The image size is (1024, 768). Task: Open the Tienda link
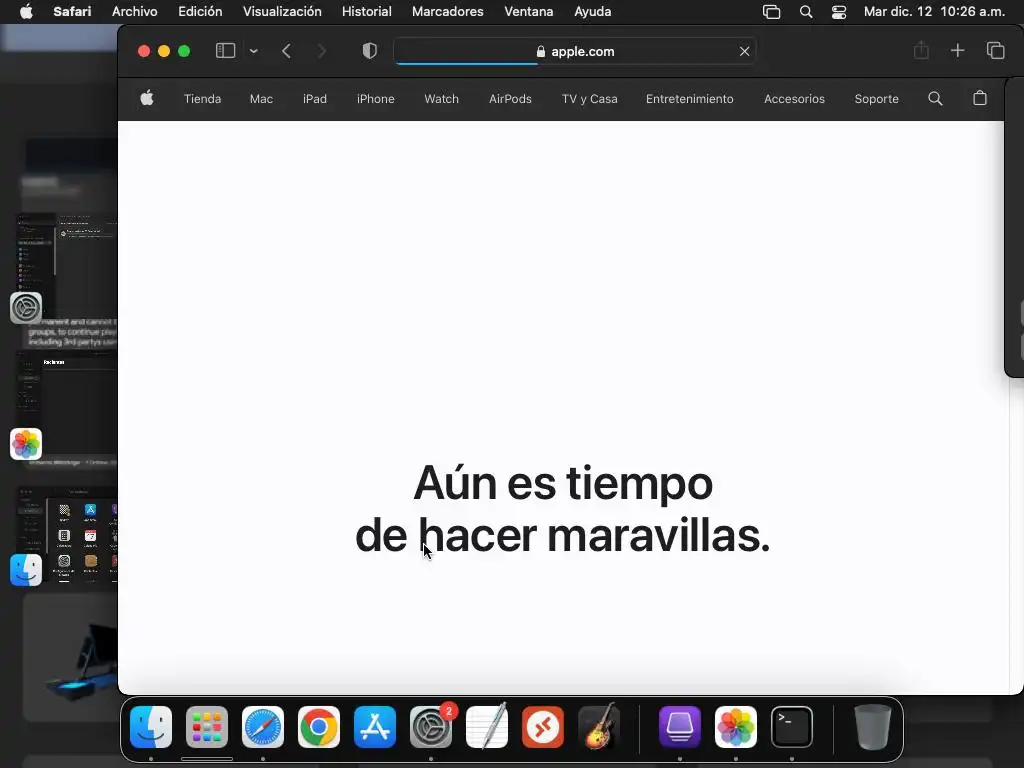[202, 99]
